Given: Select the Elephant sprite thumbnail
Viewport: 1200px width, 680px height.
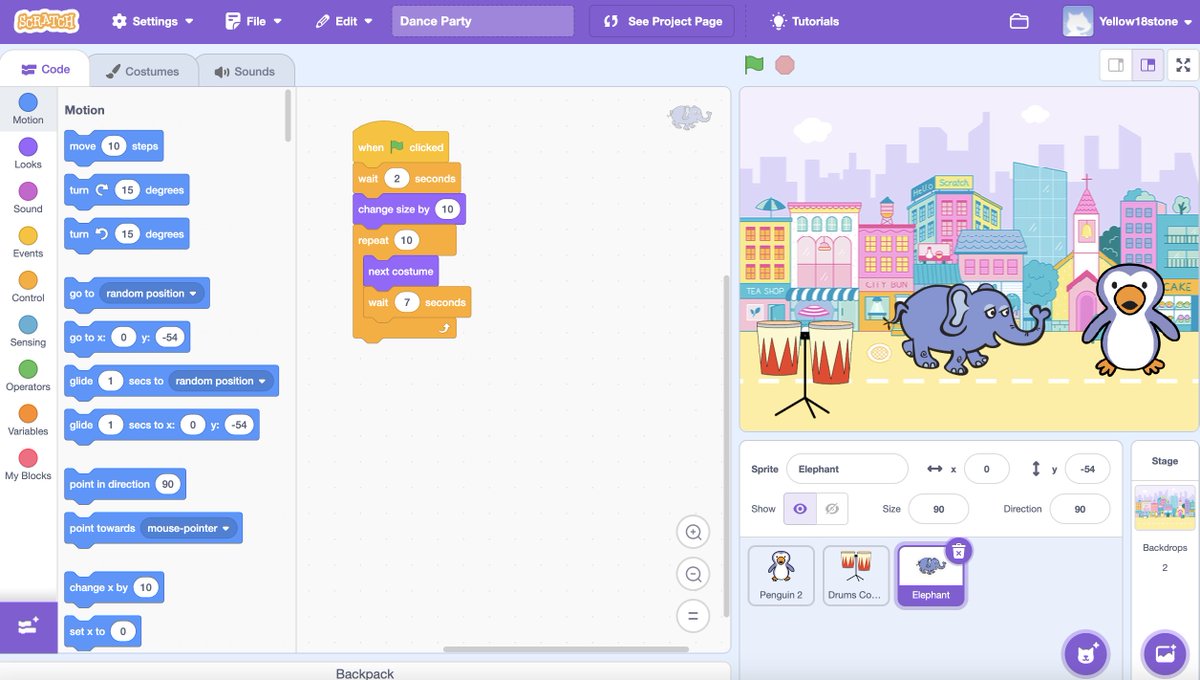Looking at the screenshot, I should tap(931, 576).
